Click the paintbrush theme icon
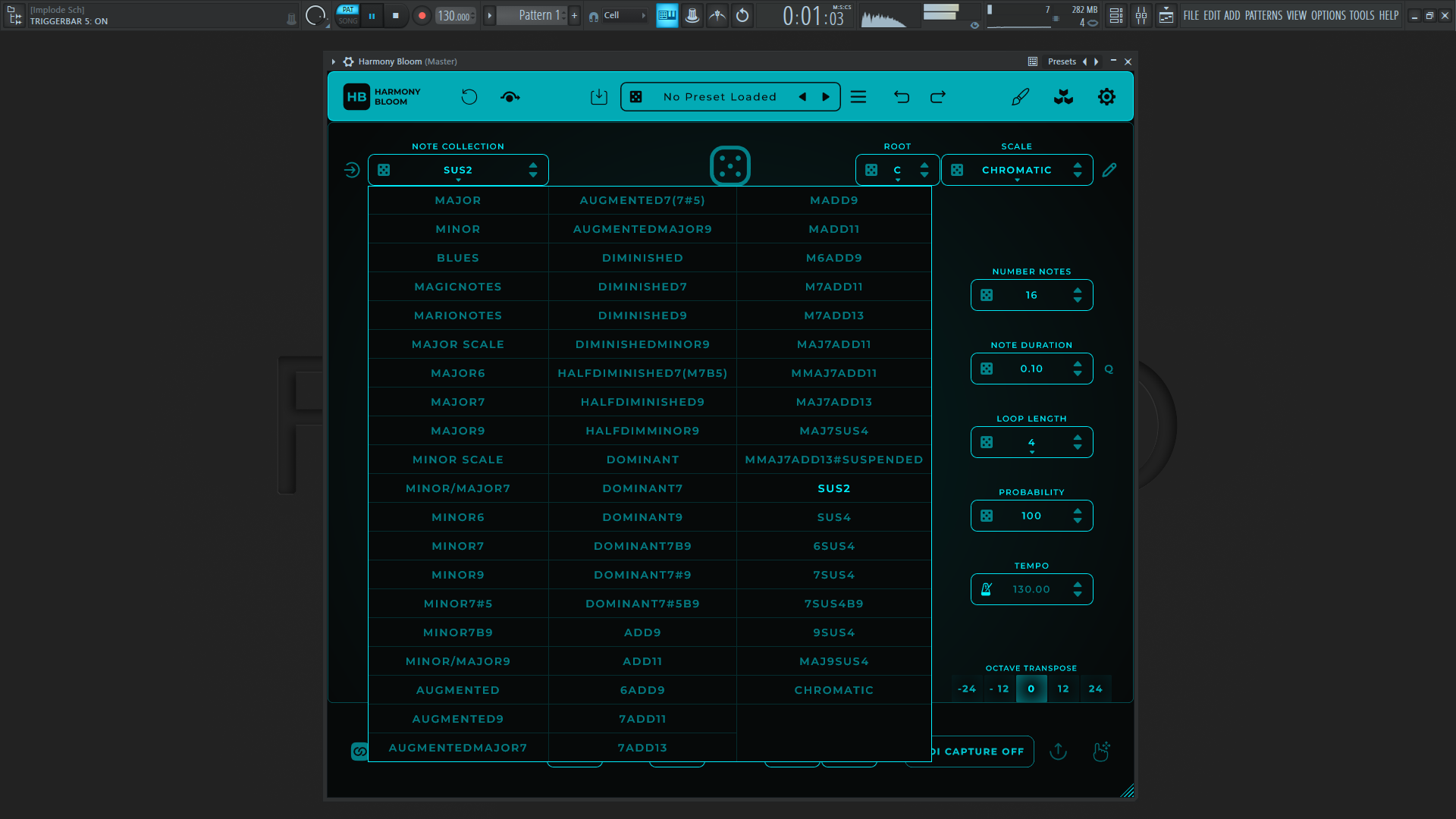 (x=1021, y=97)
